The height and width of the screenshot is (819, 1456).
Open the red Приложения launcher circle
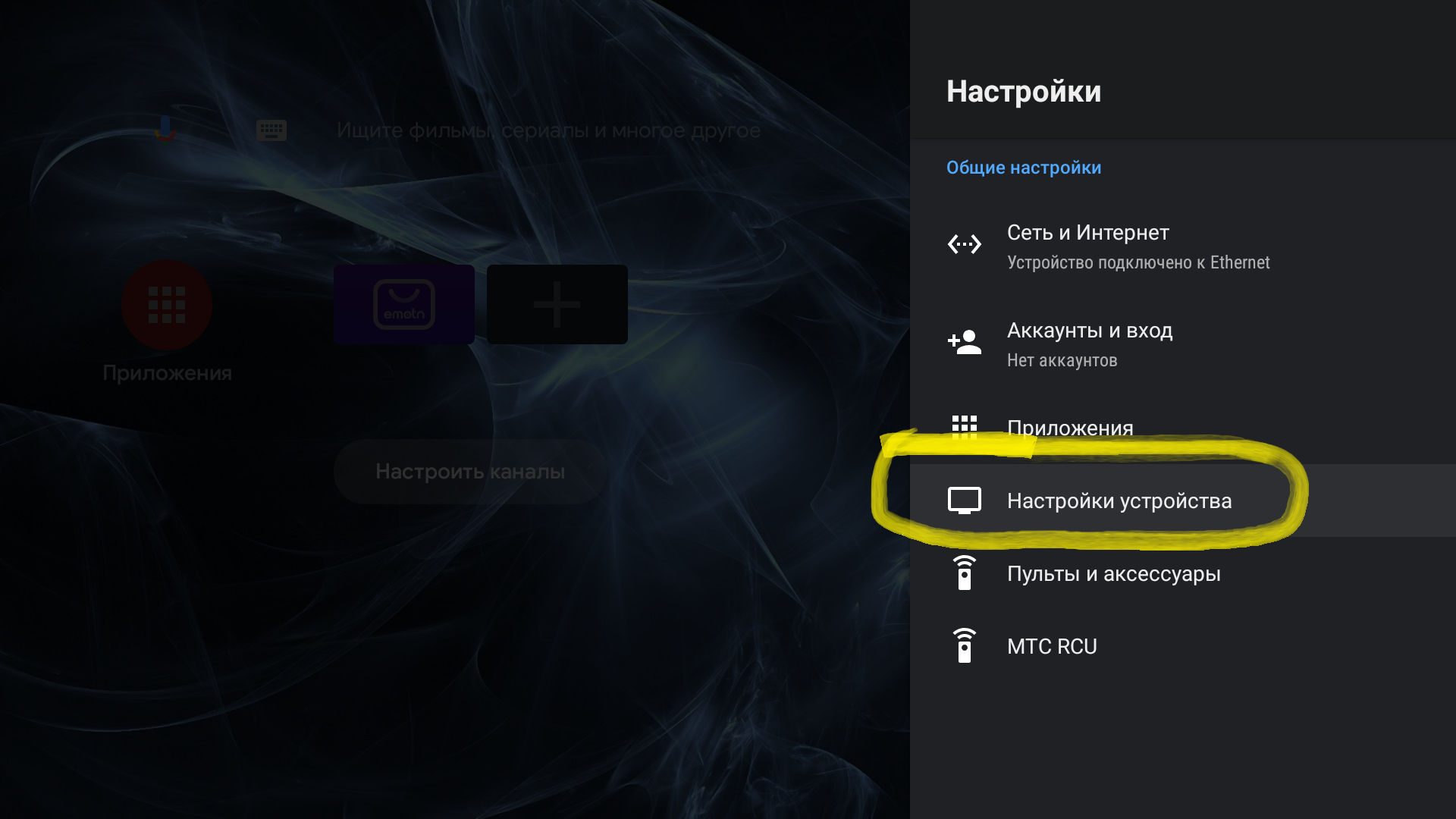tap(167, 305)
